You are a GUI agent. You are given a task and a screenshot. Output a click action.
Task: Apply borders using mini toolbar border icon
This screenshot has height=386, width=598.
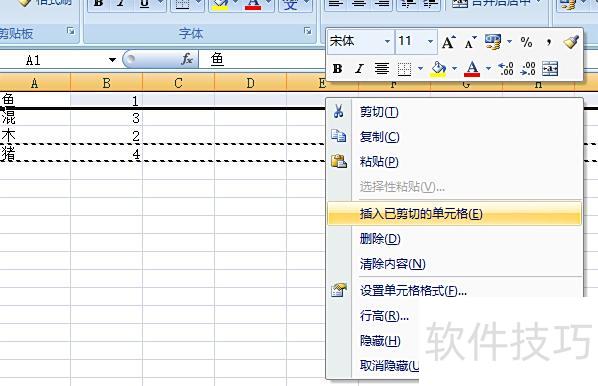coord(404,69)
